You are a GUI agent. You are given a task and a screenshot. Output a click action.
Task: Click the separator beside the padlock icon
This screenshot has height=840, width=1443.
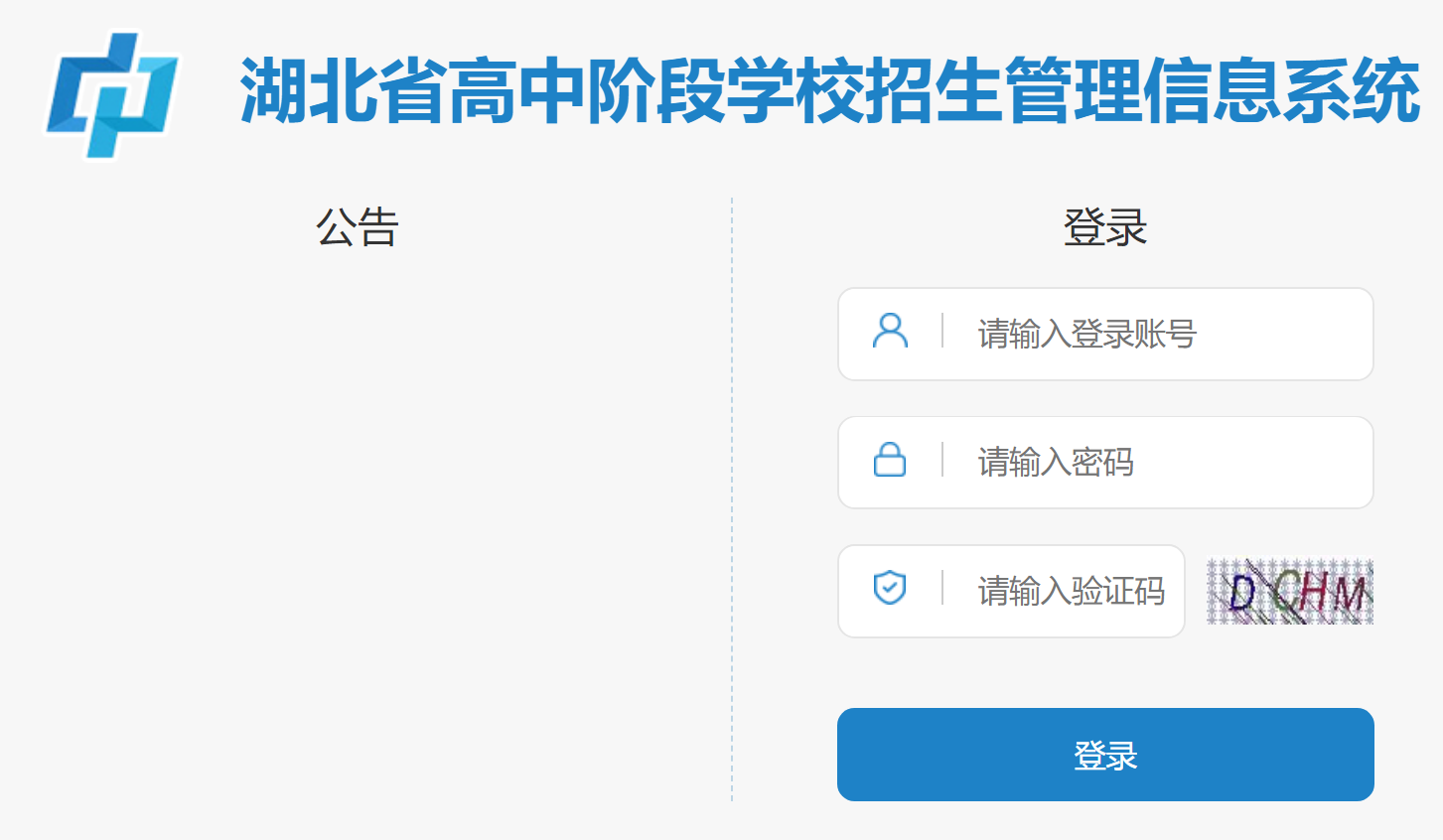[x=942, y=461]
